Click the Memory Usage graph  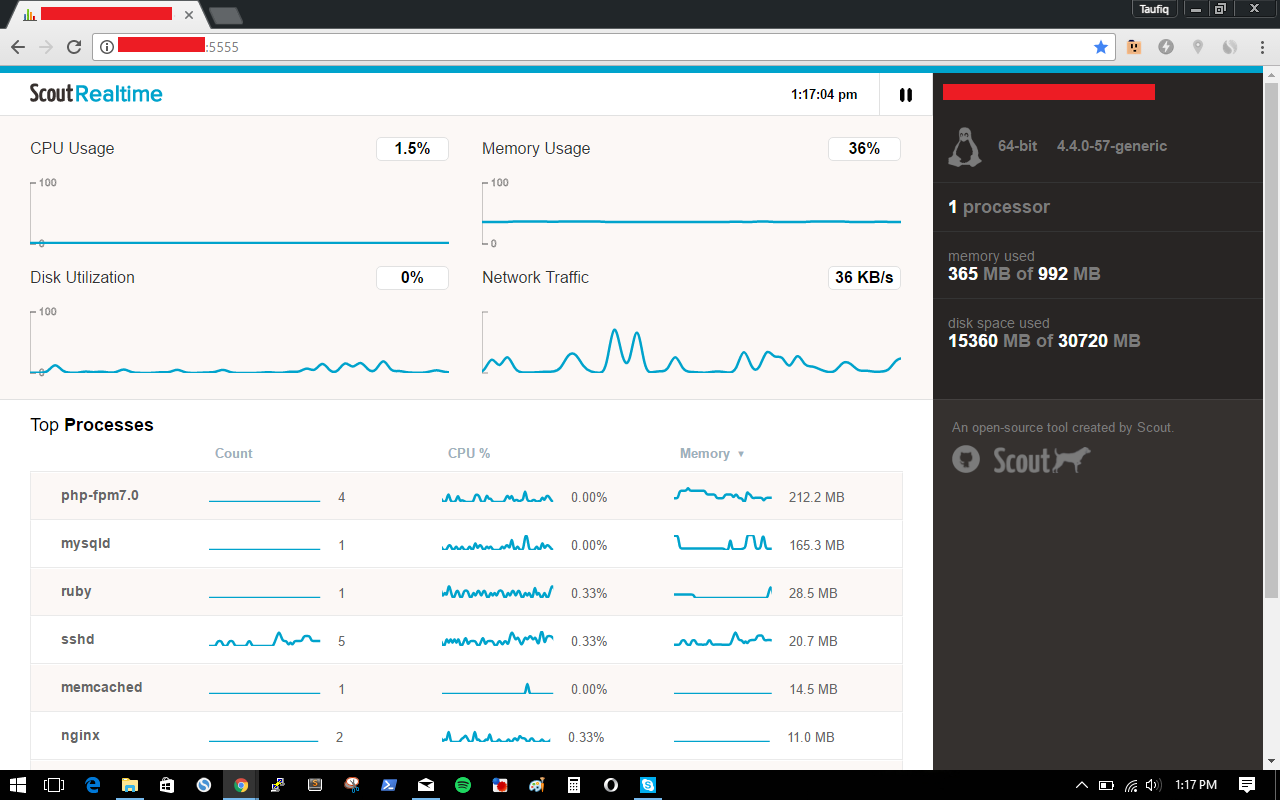[x=691, y=213]
